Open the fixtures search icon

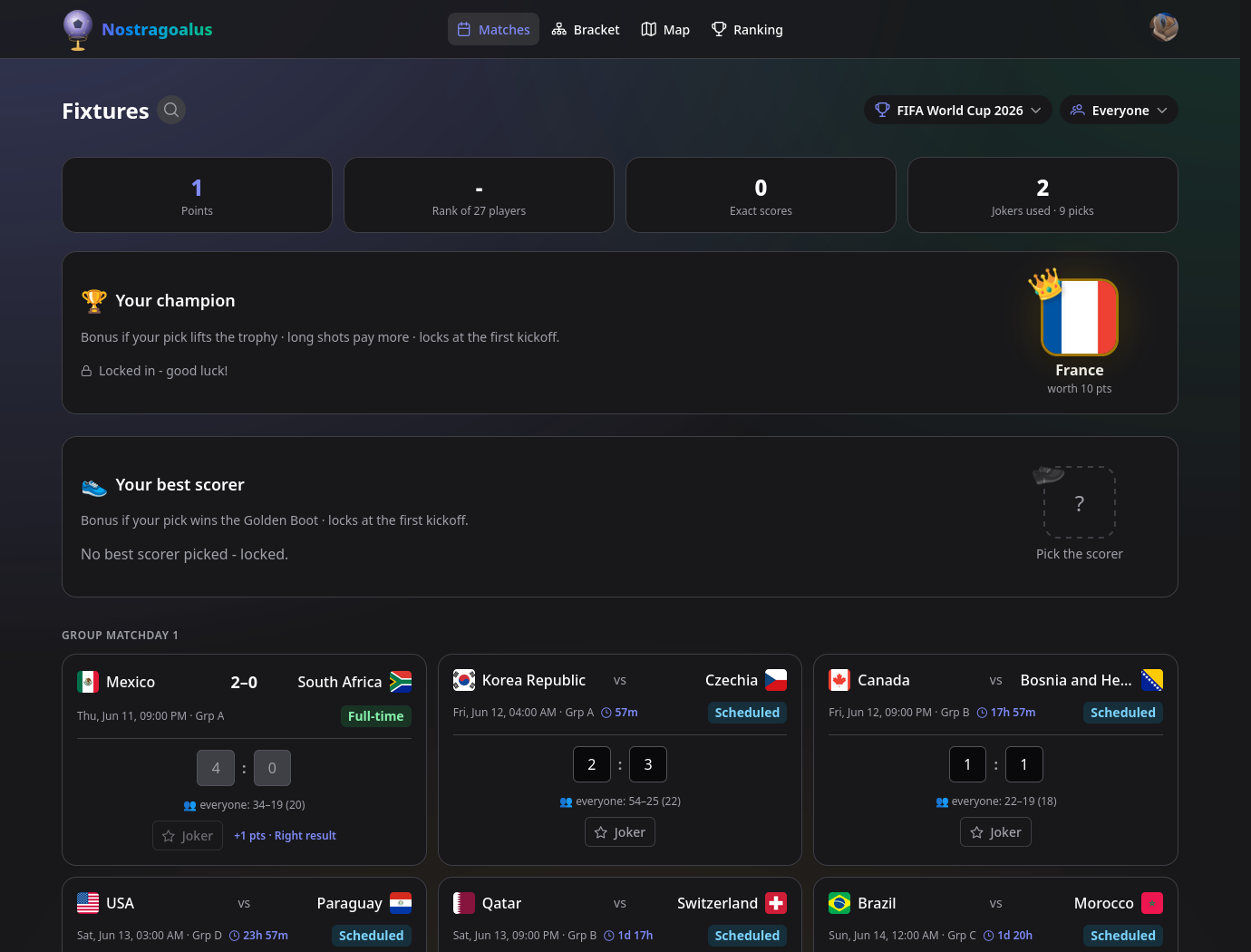point(171,110)
